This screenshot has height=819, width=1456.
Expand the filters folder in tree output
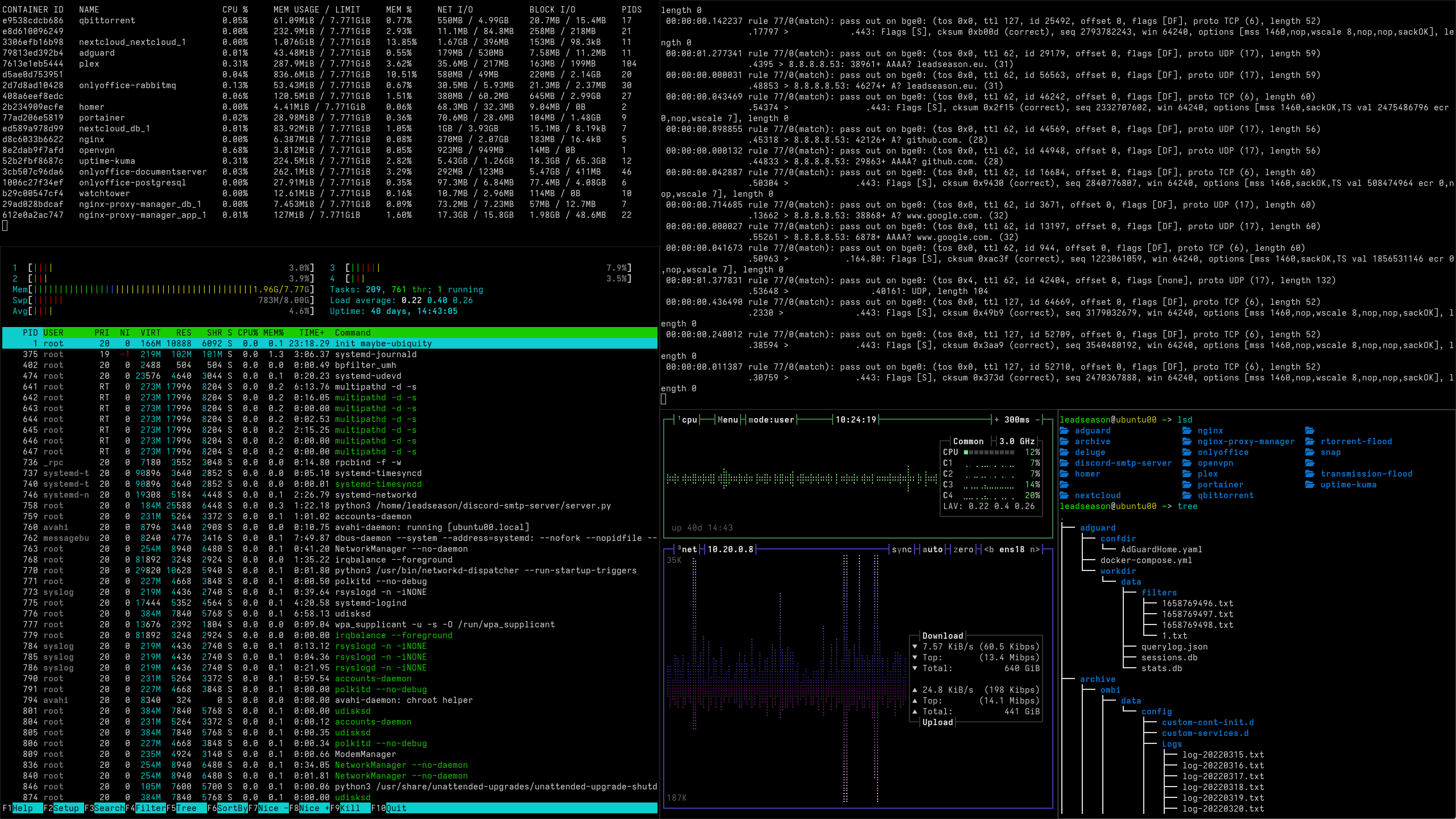(1159, 593)
